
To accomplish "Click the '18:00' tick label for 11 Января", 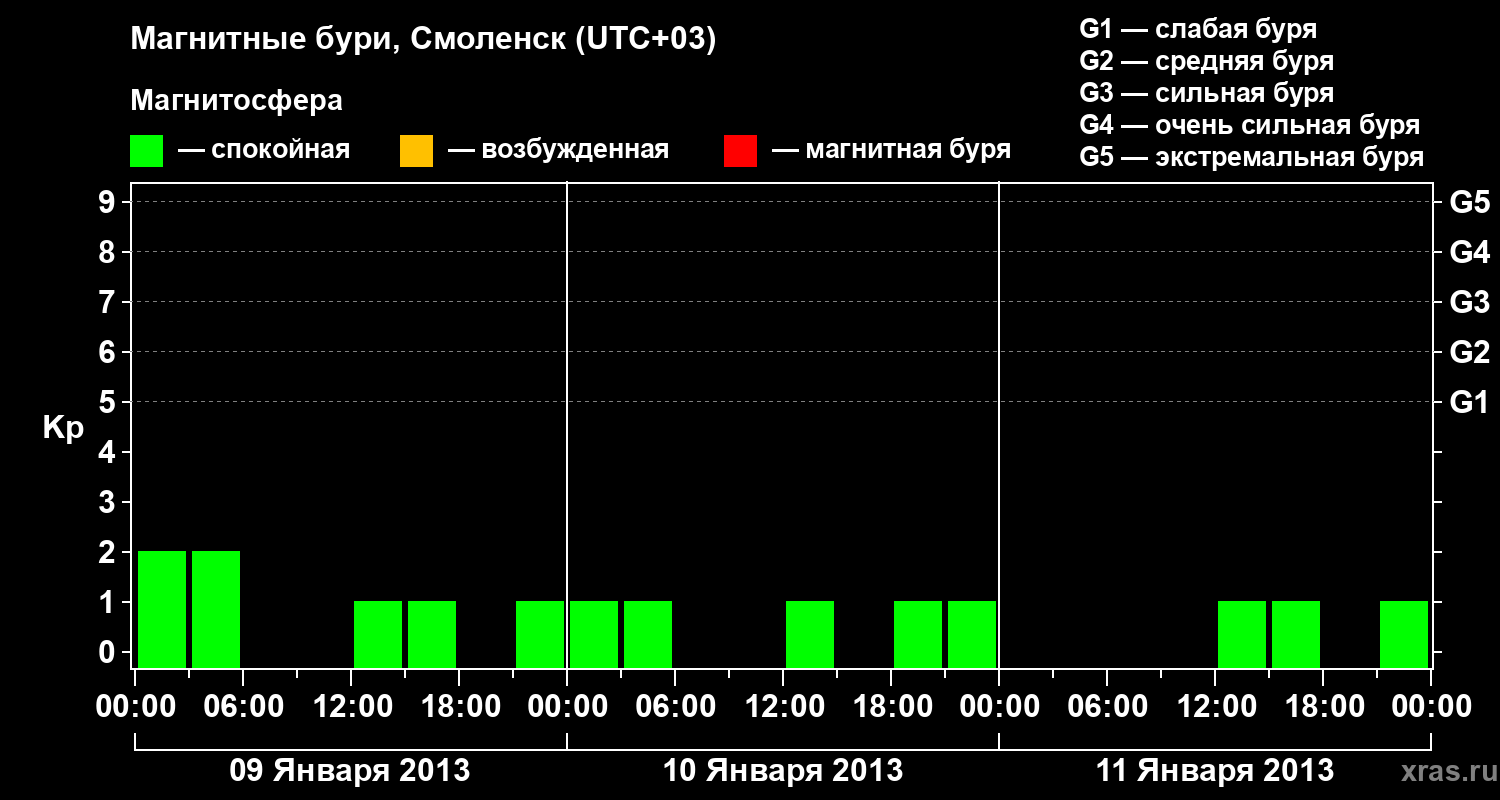I will [x=1323, y=707].
